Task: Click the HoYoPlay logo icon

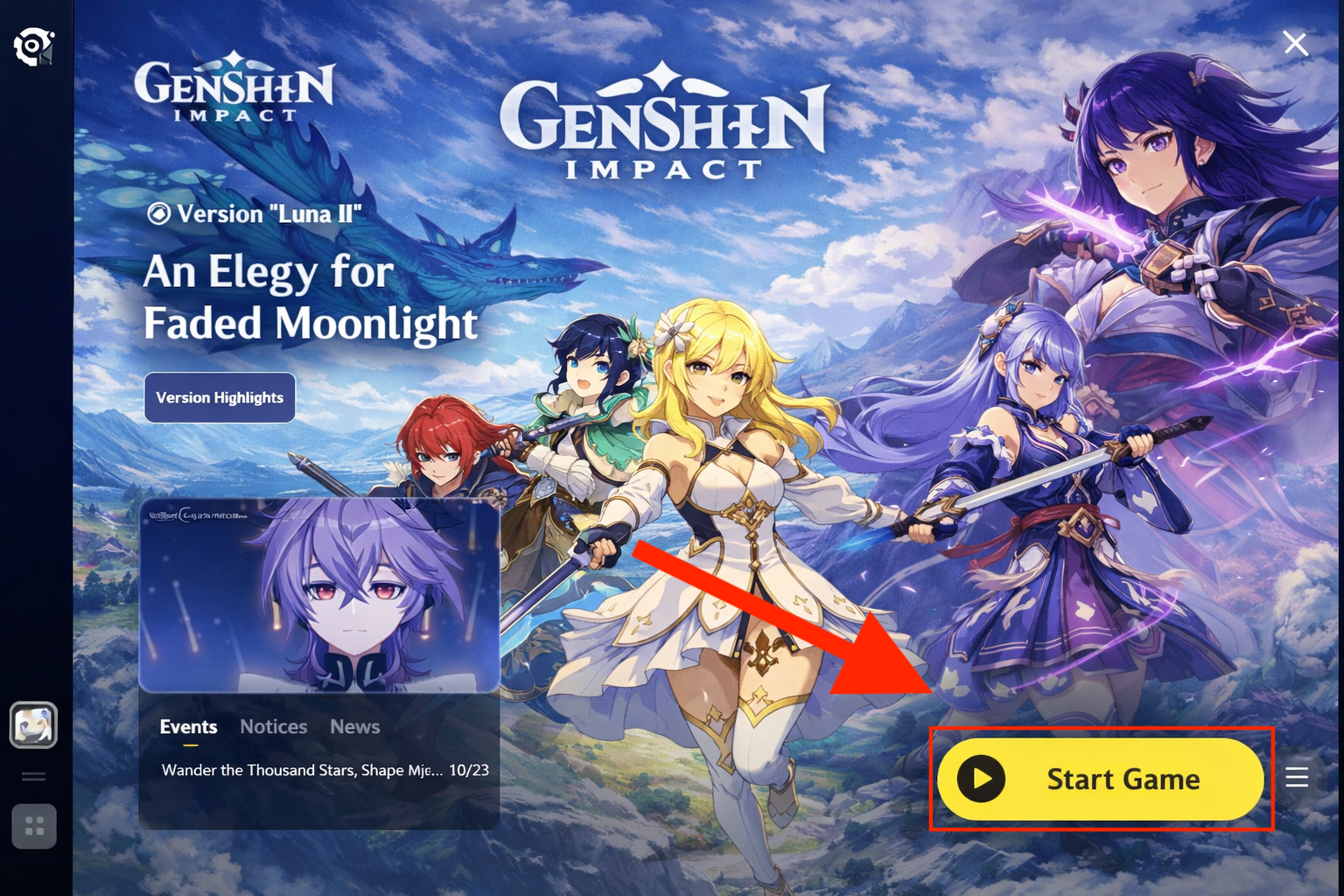Action: 34,47
